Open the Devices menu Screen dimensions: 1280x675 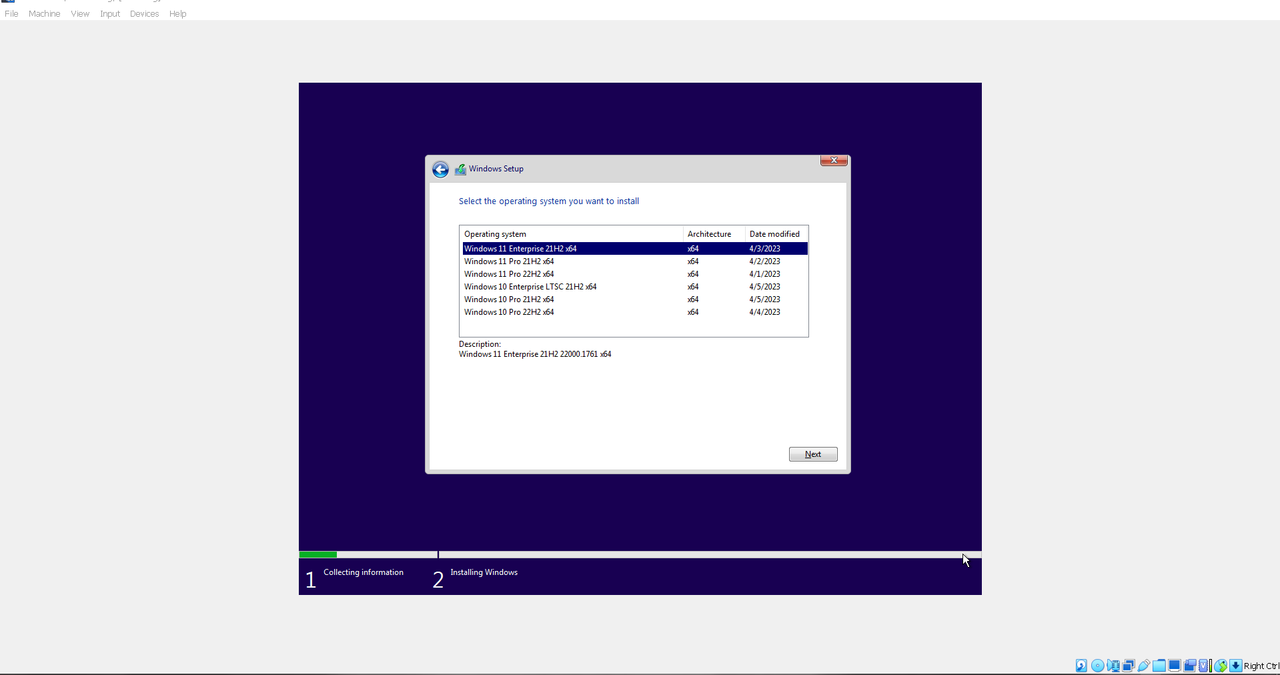(144, 14)
